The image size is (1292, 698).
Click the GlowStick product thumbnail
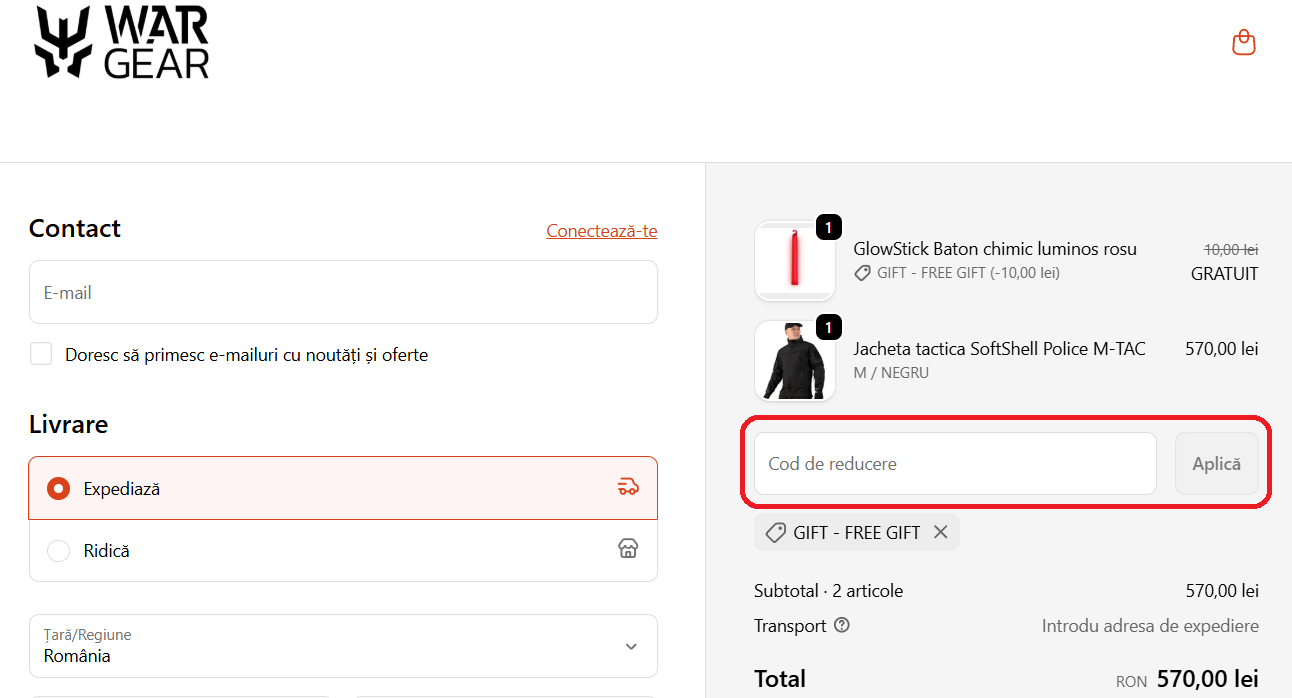[795, 261]
